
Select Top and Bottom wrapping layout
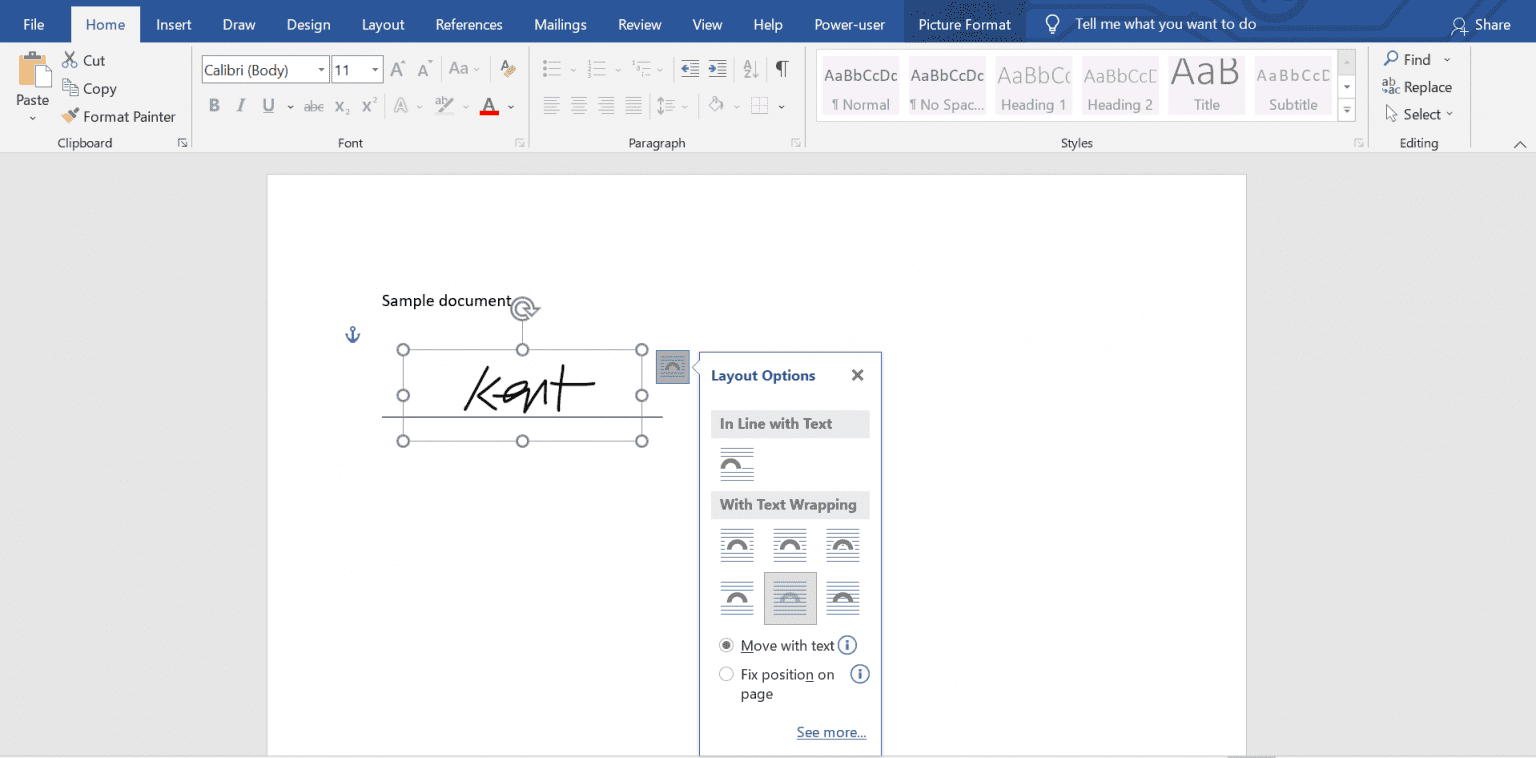point(737,598)
